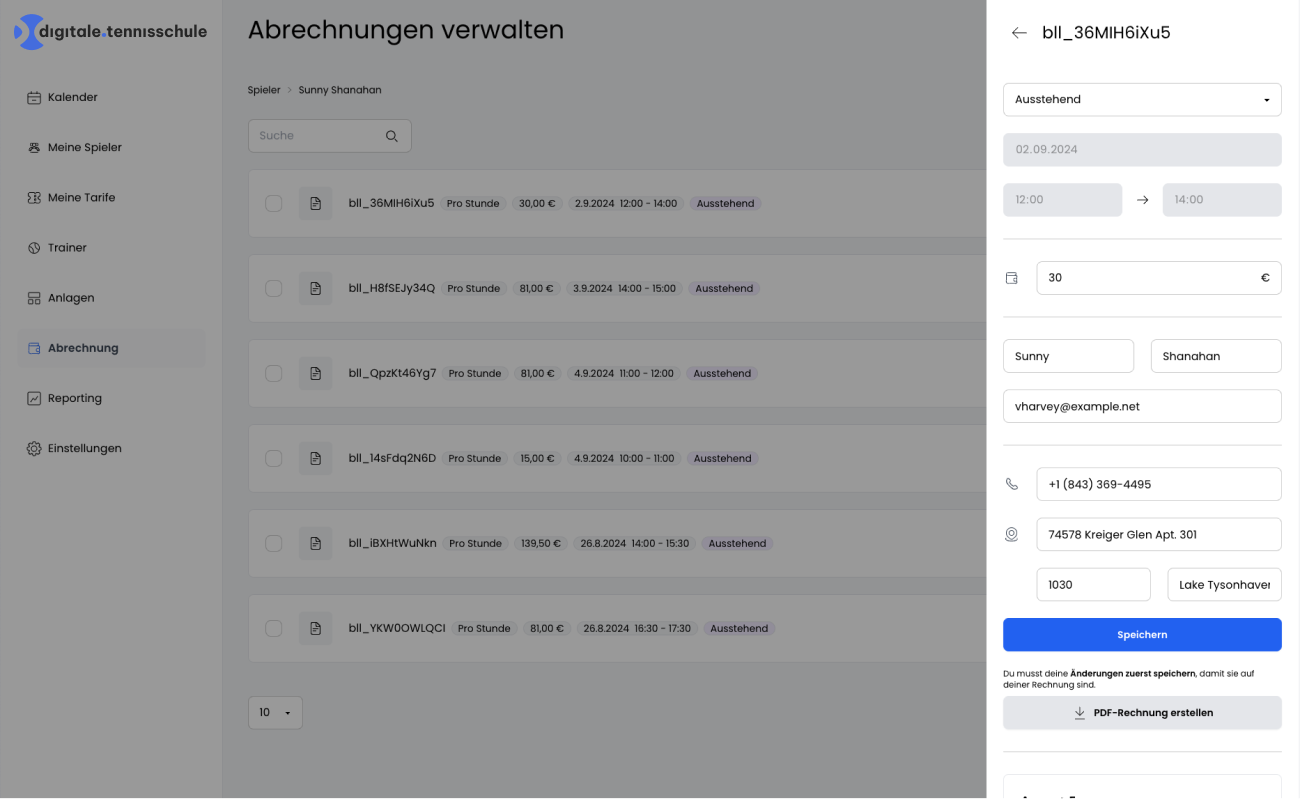Click the Trainer sidebar icon
Screen dimensions: 1300x799
(33, 247)
